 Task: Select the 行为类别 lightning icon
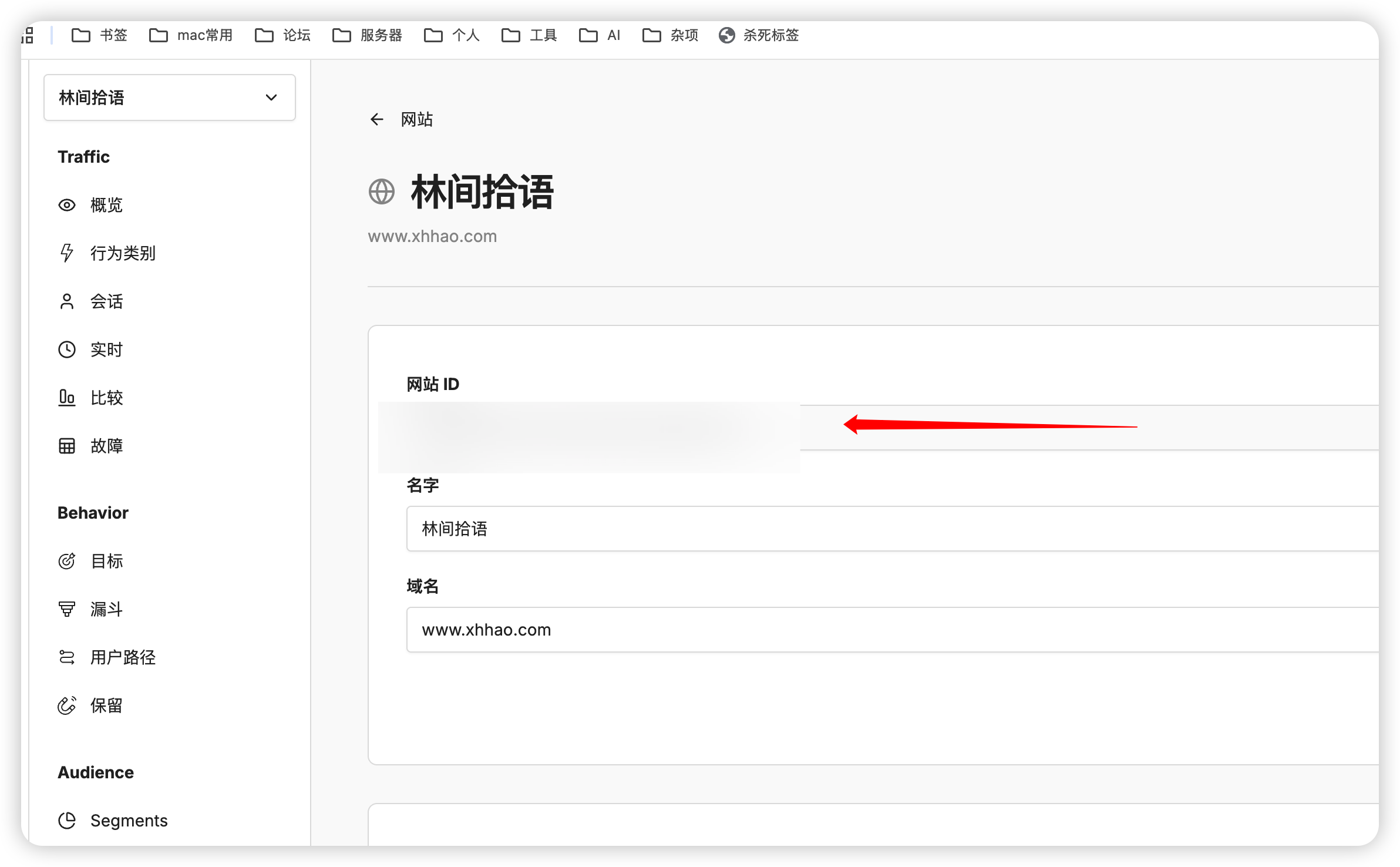(67, 253)
